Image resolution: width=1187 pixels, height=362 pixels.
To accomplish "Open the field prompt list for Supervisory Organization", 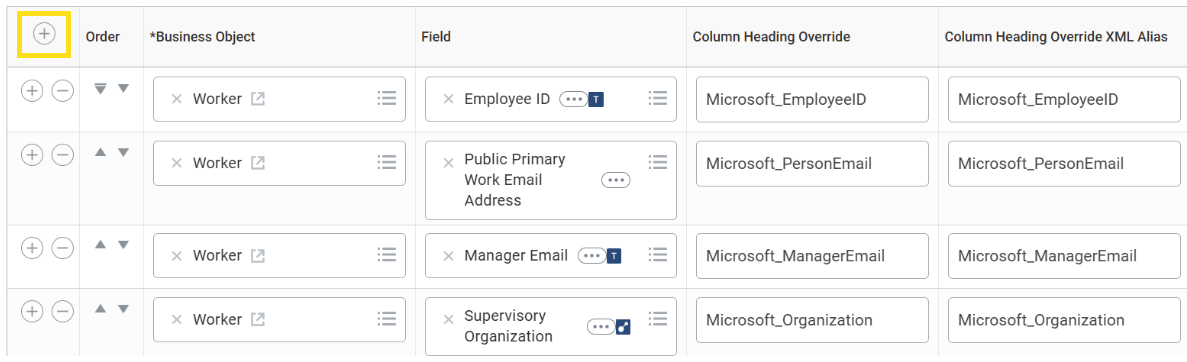I will point(658,318).
